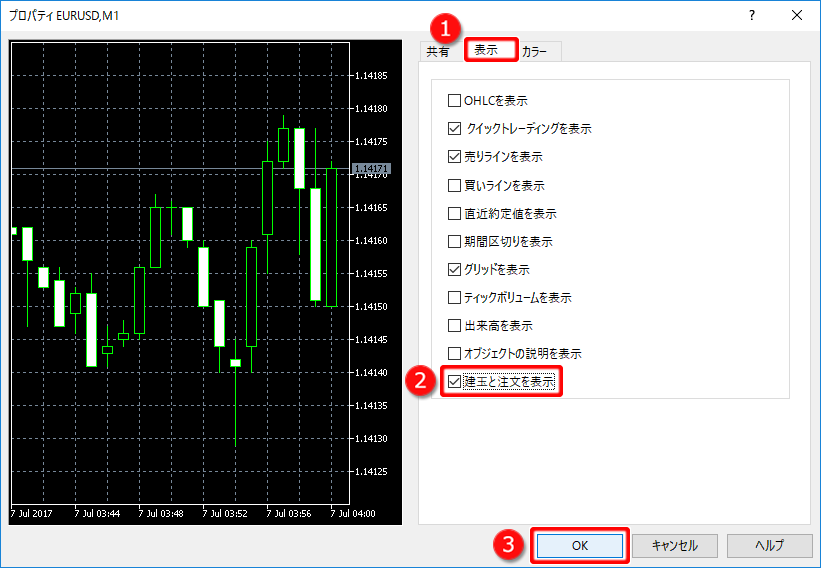Enable the 買いラインを表示 checkbox
The image size is (821, 568).
coord(455,185)
